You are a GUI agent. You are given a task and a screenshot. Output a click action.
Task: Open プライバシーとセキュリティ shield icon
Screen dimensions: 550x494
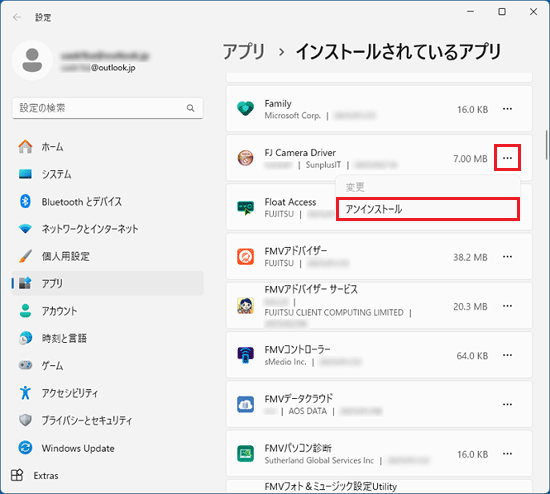tap(25, 420)
